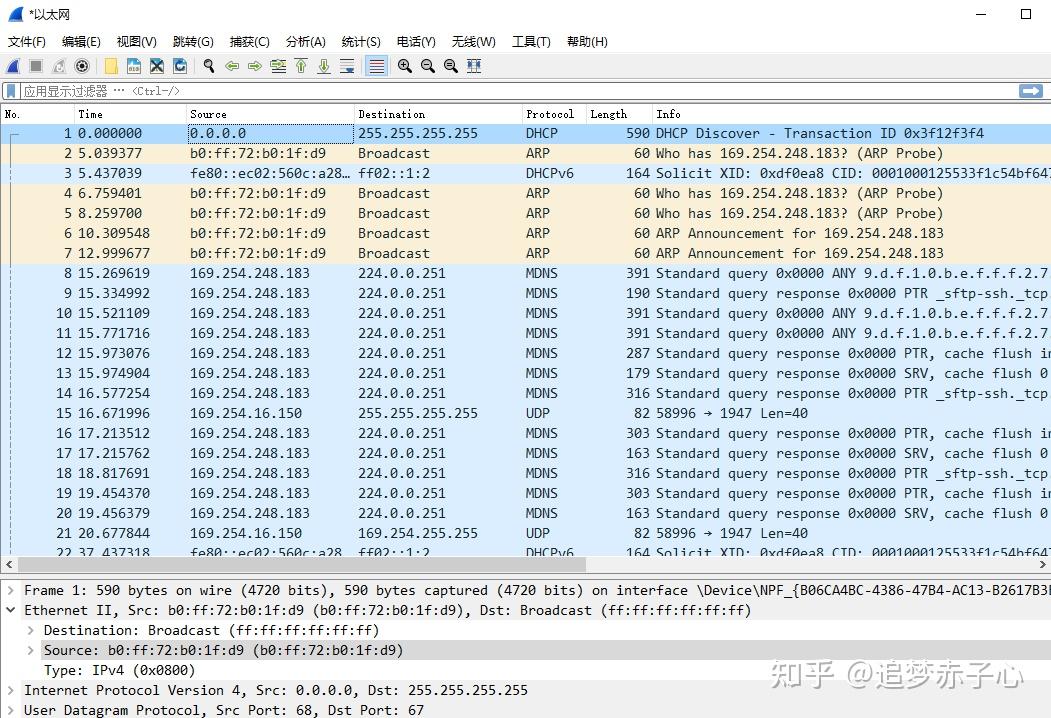The height and width of the screenshot is (718, 1051).
Task: Collapse the Ethernet II section
Action: (x=11, y=610)
